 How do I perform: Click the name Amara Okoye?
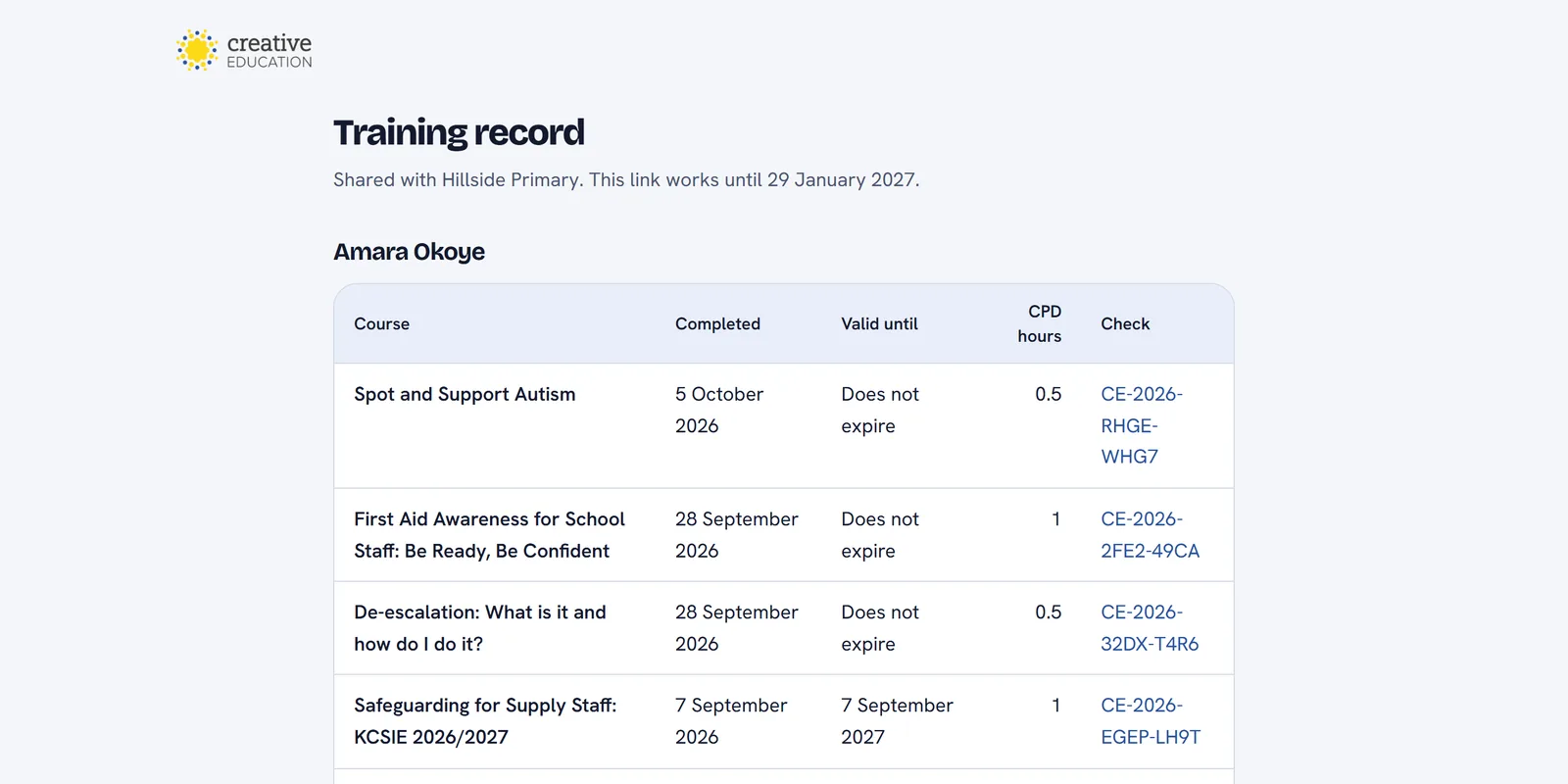point(409,252)
